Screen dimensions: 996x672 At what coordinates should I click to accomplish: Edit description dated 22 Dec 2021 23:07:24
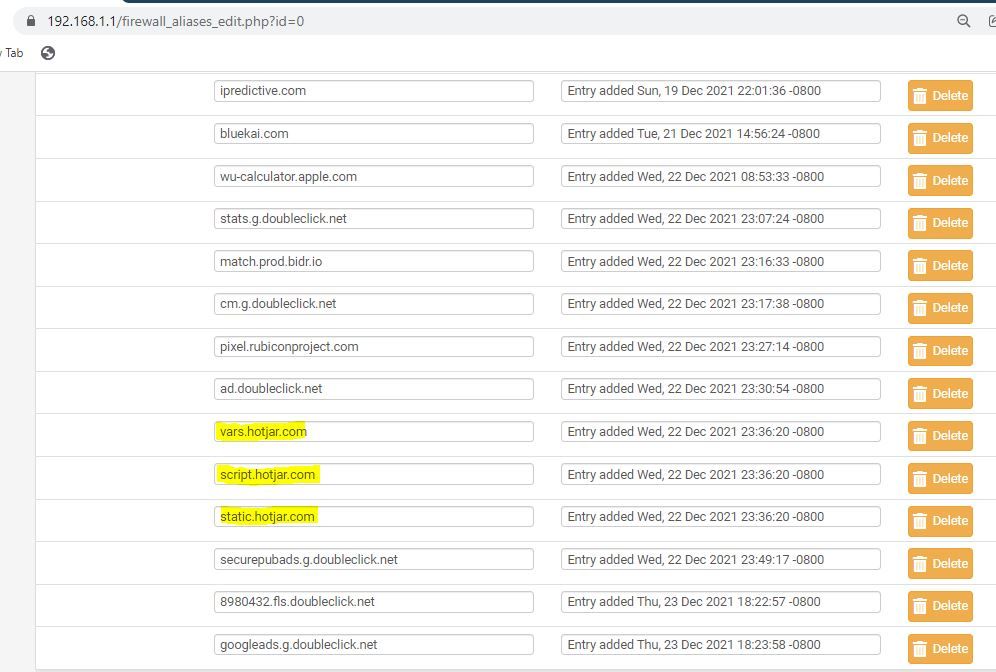(x=721, y=218)
